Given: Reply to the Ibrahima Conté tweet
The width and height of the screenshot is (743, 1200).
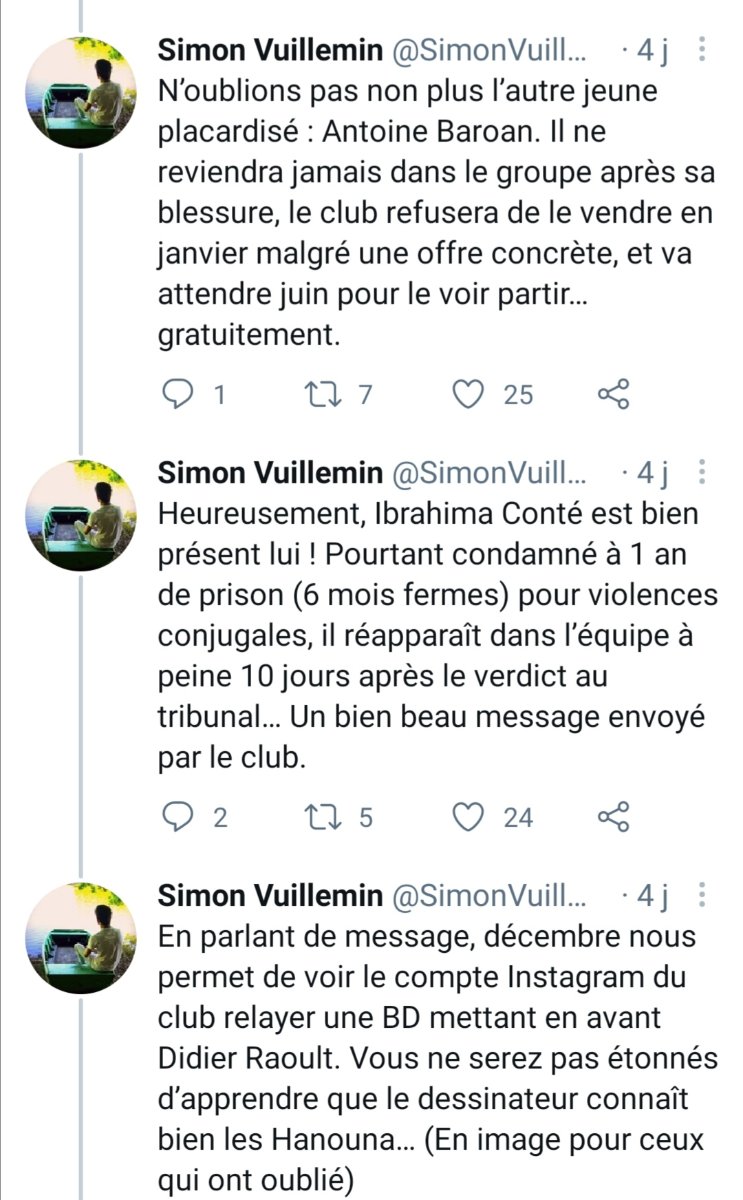Looking at the screenshot, I should [x=176, y=818].
